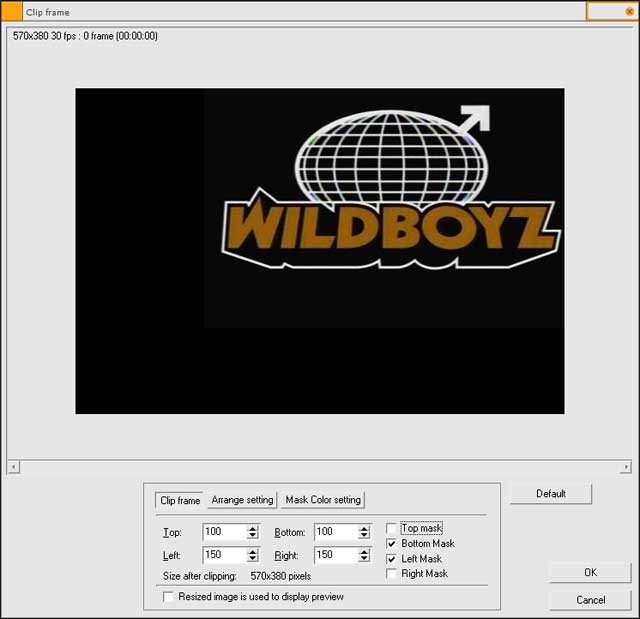Decrease the Left clipping value with down arrow

coord(253,559)
